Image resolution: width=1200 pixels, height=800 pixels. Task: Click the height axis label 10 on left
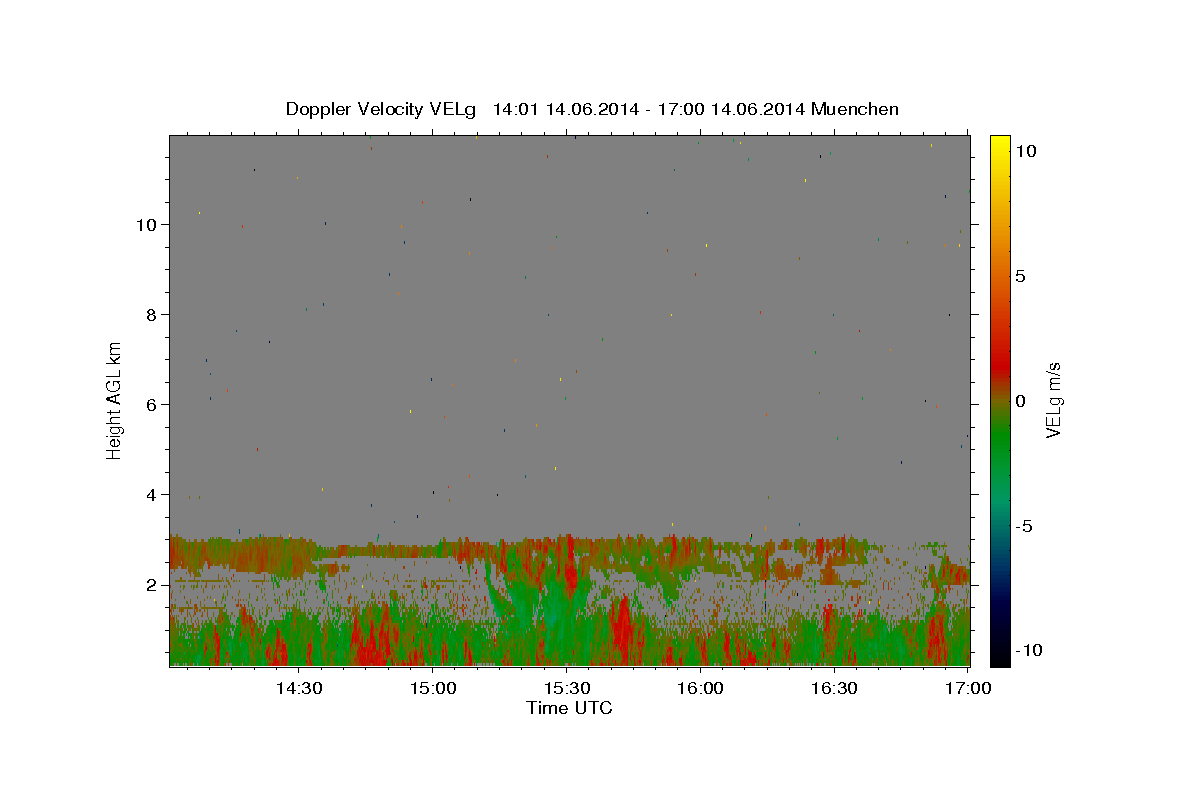point(148,224)
